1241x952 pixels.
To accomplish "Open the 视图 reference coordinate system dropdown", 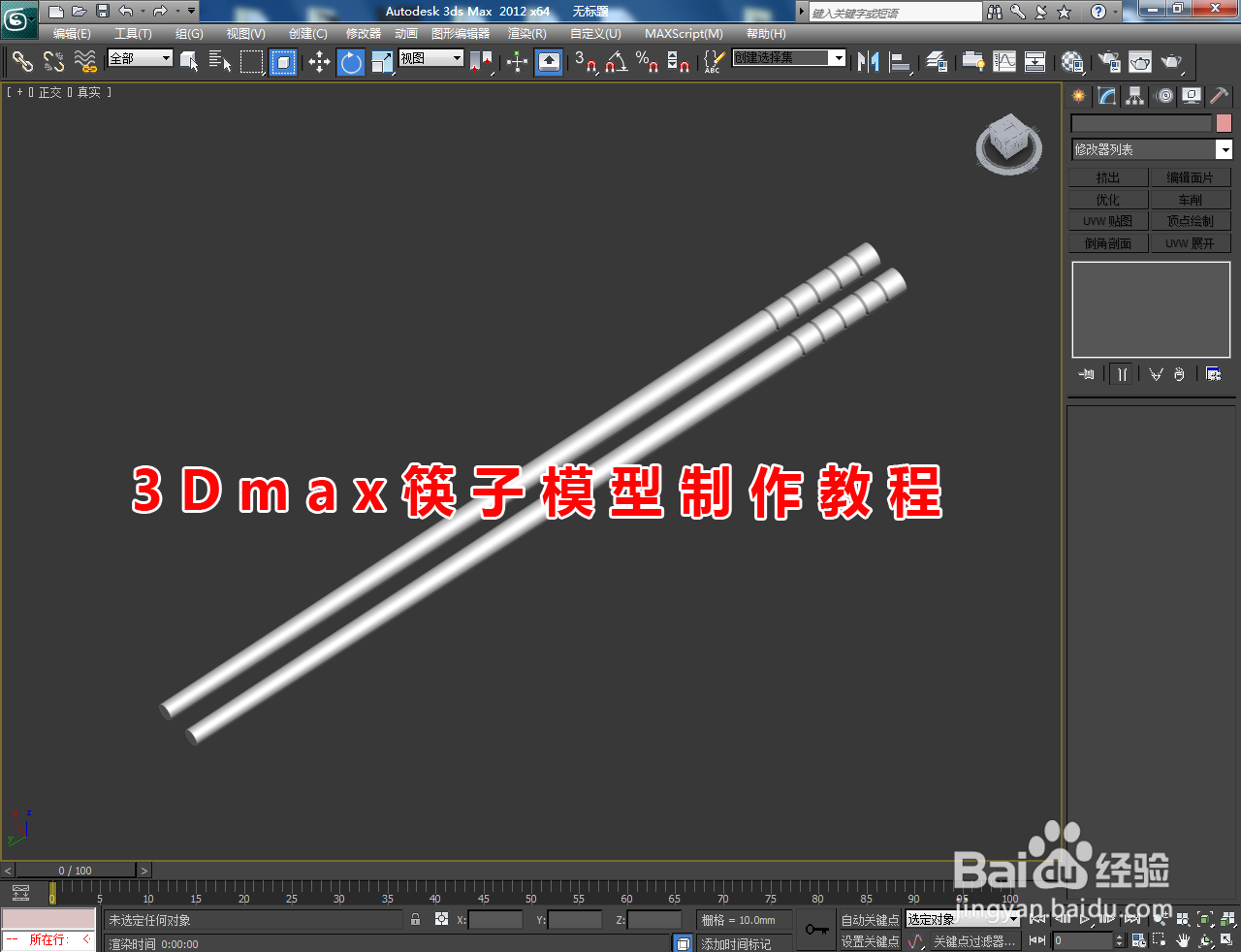I will (x=431, y=58).
